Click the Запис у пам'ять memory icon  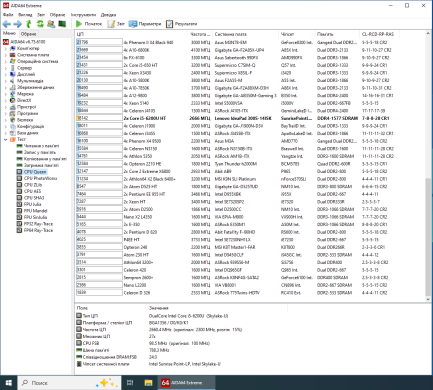tap(20, 152)
